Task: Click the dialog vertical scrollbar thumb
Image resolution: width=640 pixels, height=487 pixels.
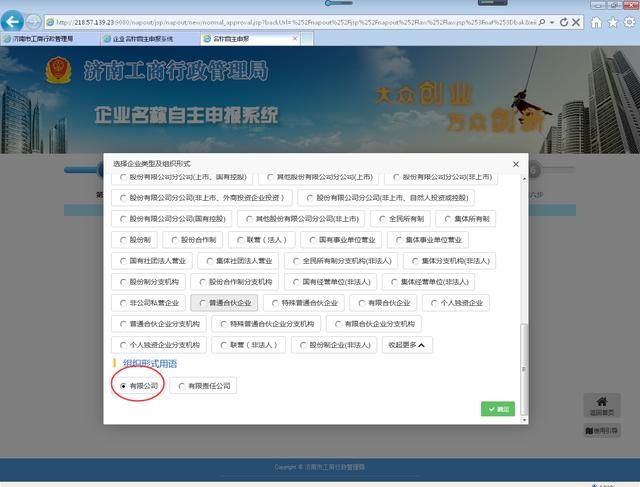Action: click(x=524, y=369)
